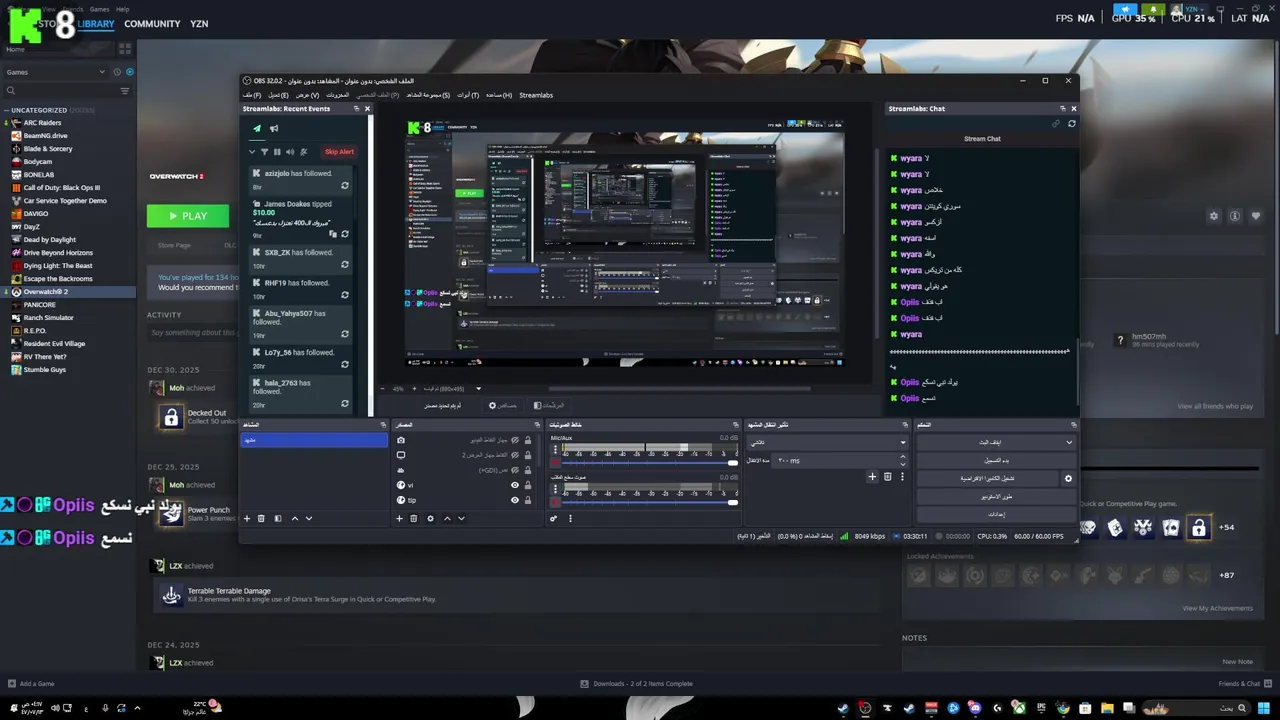Switch to Steam COMMUNITY tab
Viewport: 1280px width, 720px height.
[x=152, y=24]
